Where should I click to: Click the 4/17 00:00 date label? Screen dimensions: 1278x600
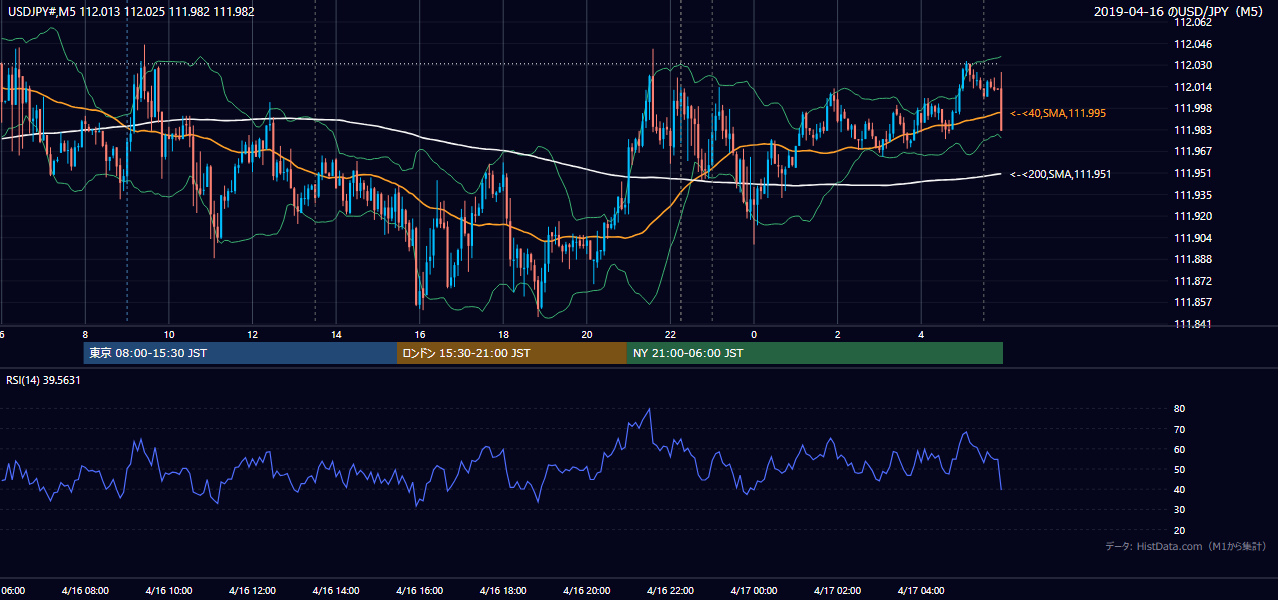(x=753, y=591)
